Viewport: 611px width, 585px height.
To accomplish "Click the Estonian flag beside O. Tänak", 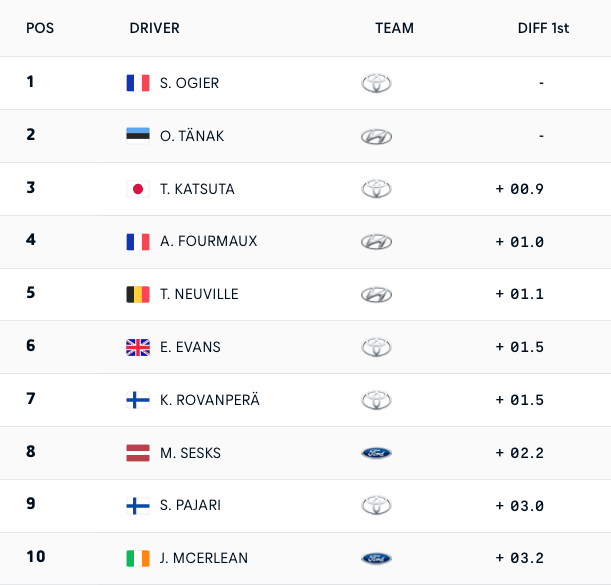I will pyautogui.click(x=138, y=136).
